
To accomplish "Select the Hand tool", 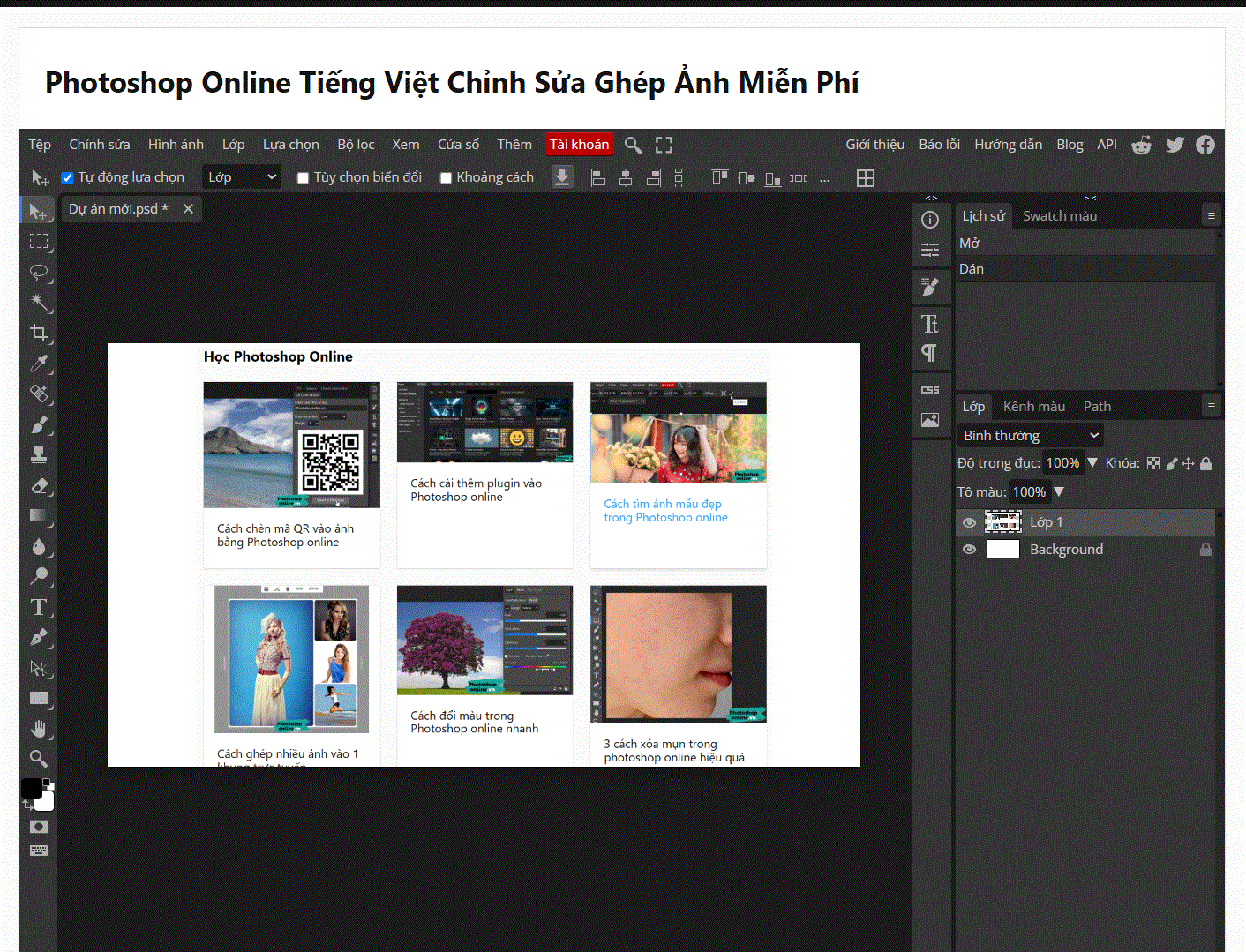I will (39, 729).
